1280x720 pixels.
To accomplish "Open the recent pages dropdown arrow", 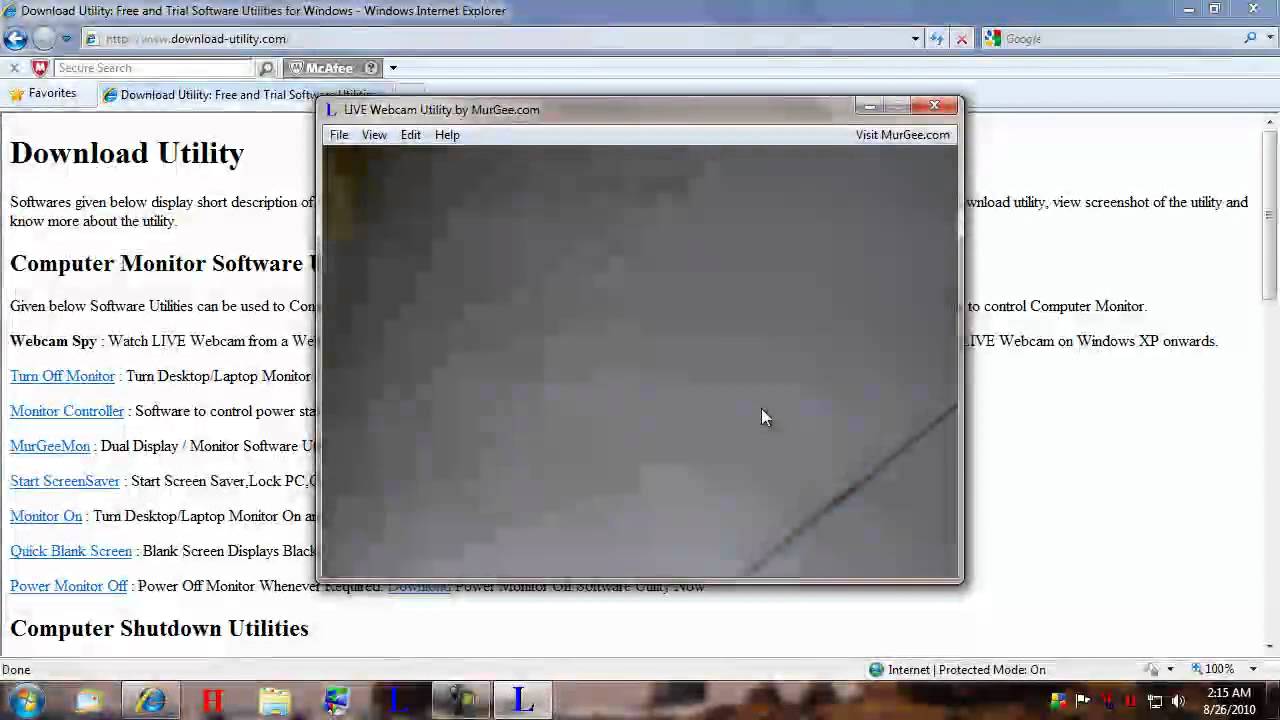I will coord(66,39).
